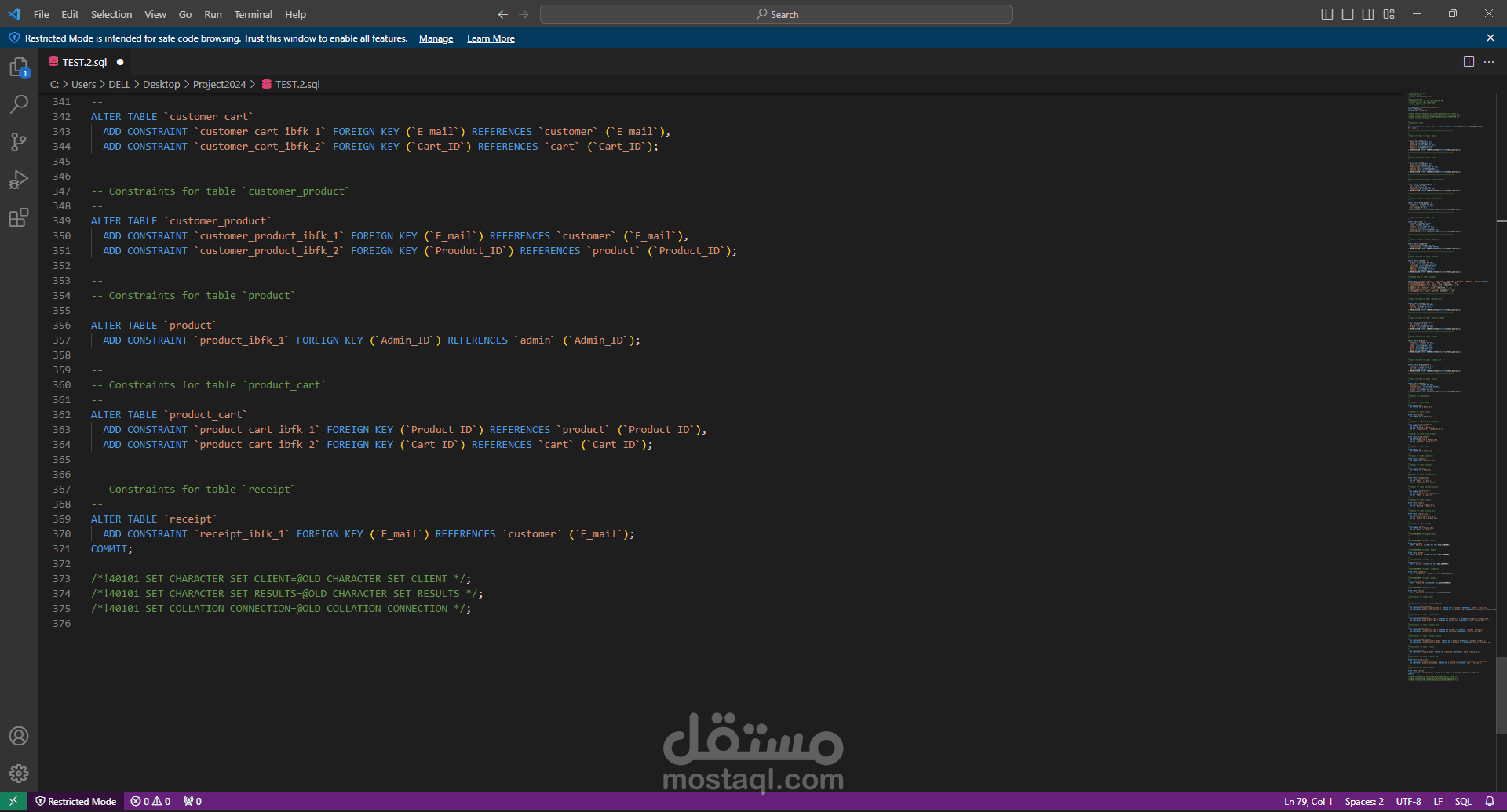
Task: Expand the Project2024 breadcrumb folder
Action: point(219,84)
